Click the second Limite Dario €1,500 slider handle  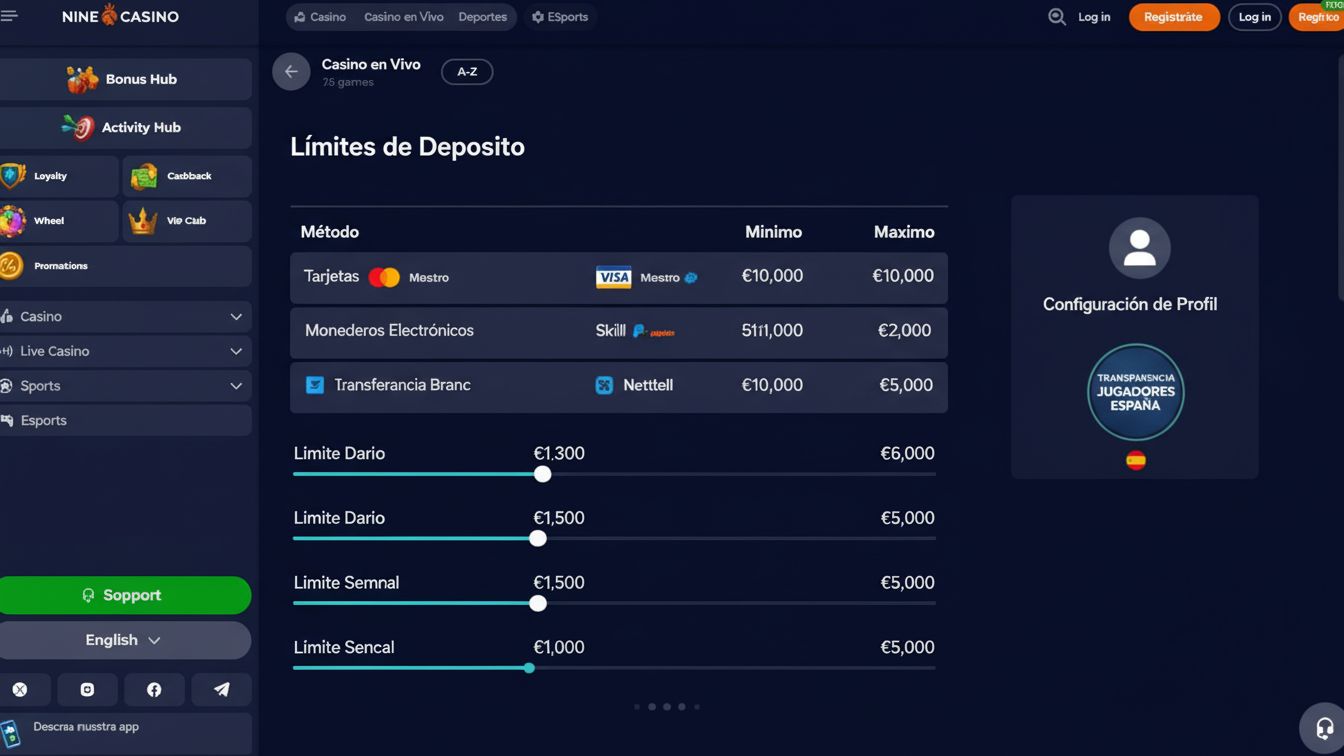coord(538,538)
